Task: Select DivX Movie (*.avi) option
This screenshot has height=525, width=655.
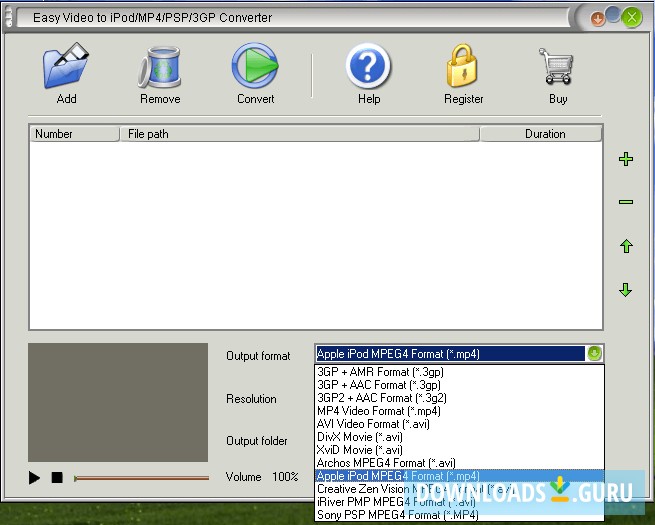Action: click(459, 437)
